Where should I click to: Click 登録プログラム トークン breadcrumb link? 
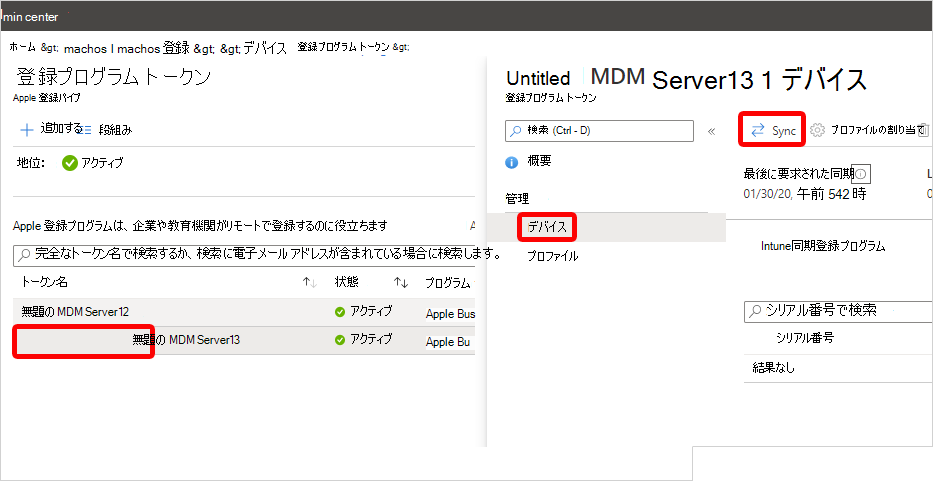tap(343, 47)
